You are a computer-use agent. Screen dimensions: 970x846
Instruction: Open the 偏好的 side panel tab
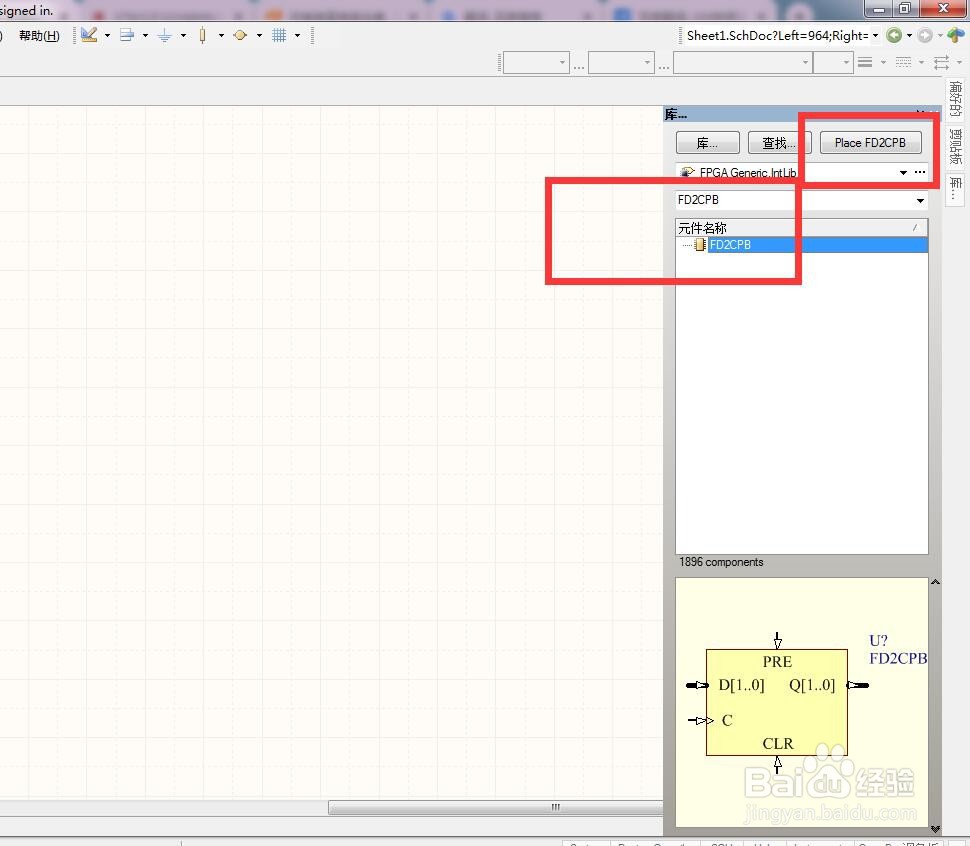pyautogui.click(x=955, y=99)
